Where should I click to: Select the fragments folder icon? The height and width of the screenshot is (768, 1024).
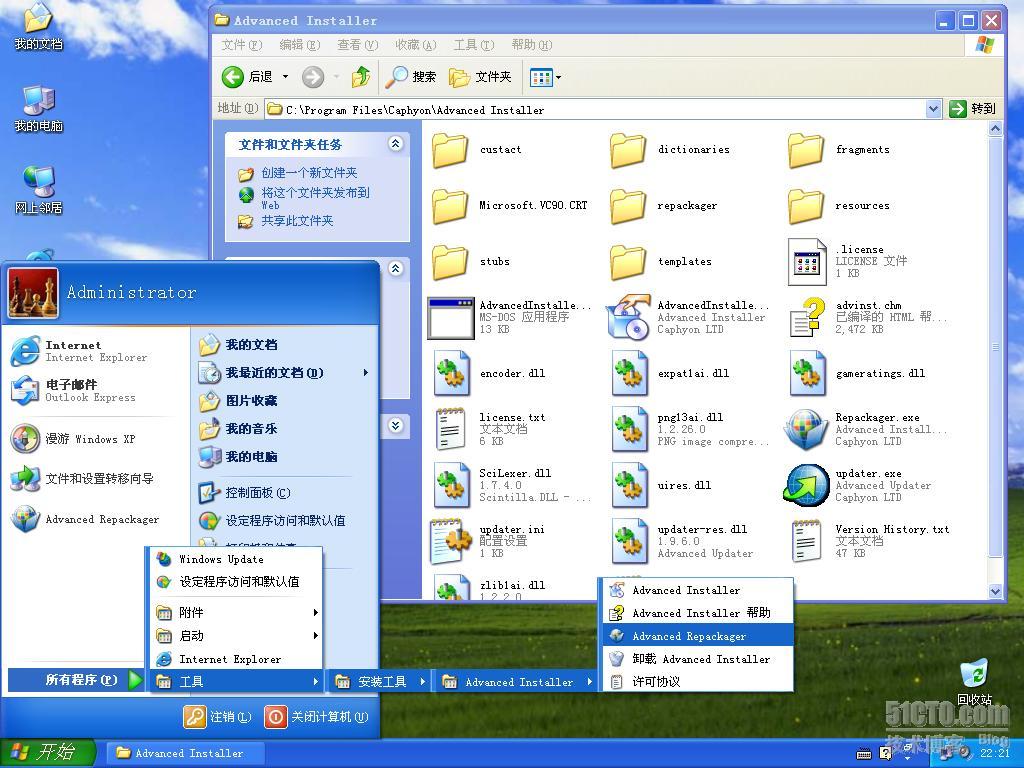pyautogui.click(x=807, y=150)
